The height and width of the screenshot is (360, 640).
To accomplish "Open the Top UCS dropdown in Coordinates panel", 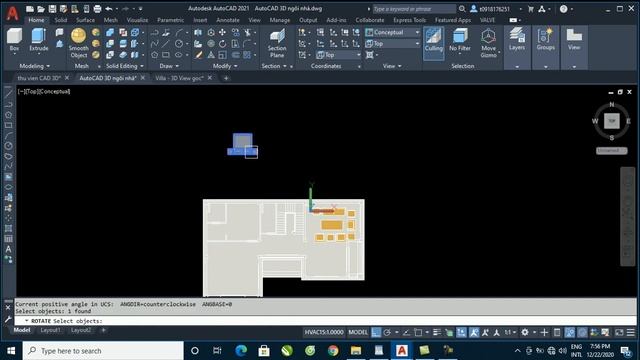I will 338,55.
